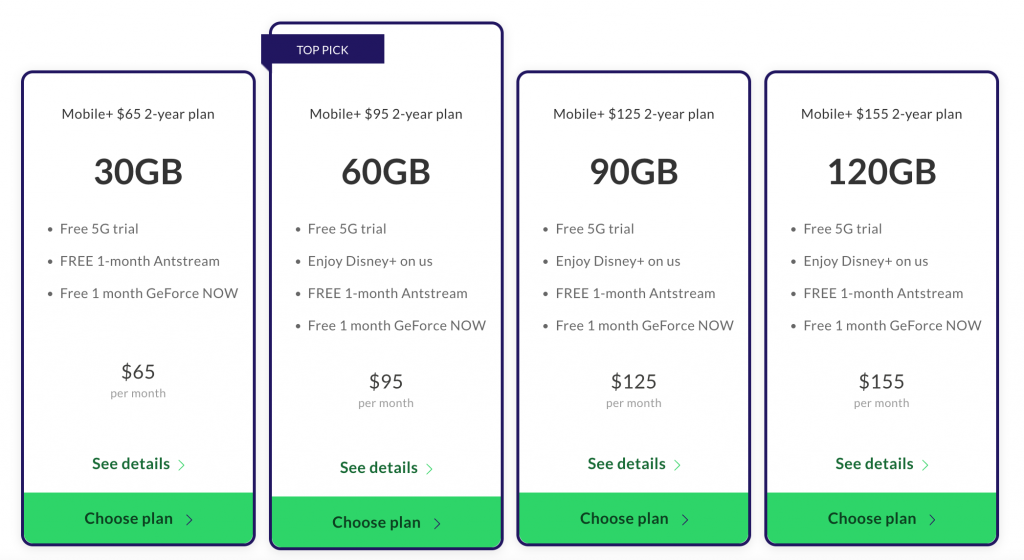Click arrow icon on 120GB Choose plan
1024x560 pixels.
(933, 519)
